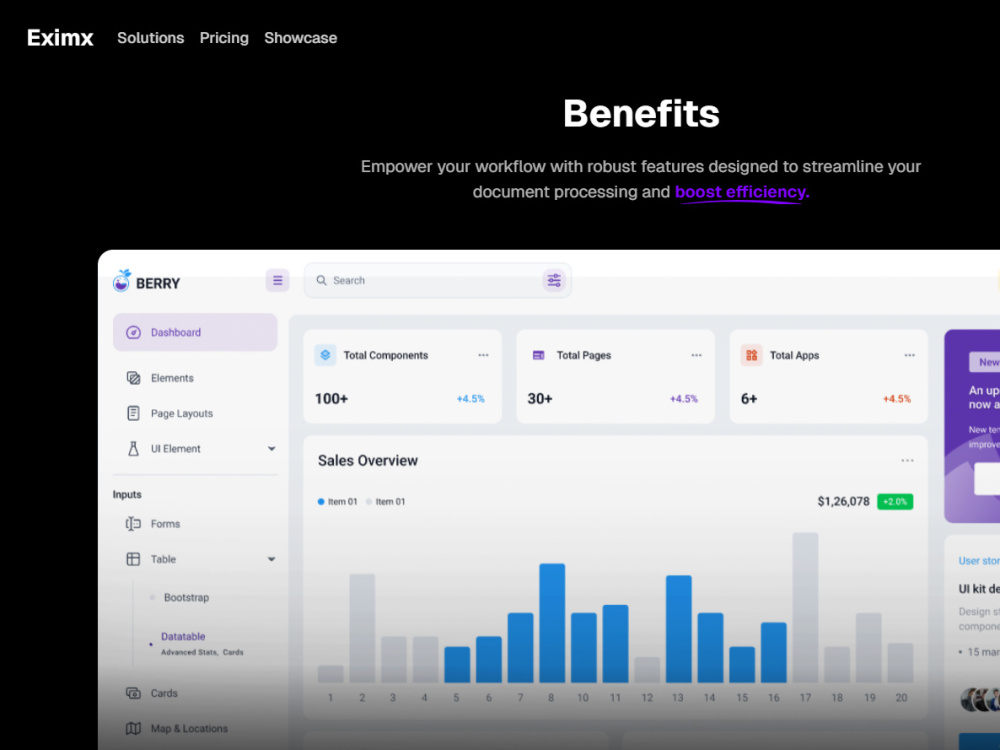Toggle the blue Item 01 legend entry

point(337,502)
